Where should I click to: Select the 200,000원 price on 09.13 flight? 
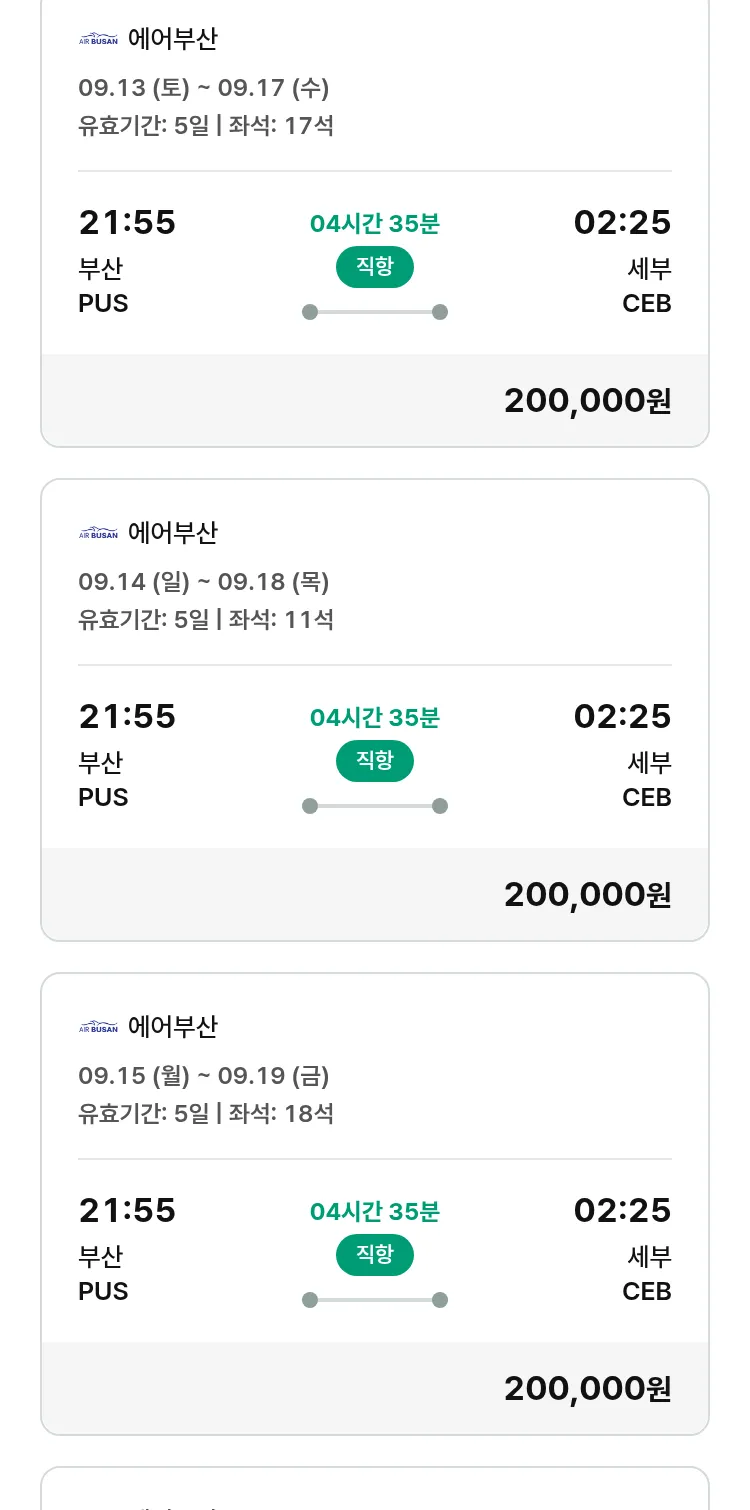[x=587, y=401]
